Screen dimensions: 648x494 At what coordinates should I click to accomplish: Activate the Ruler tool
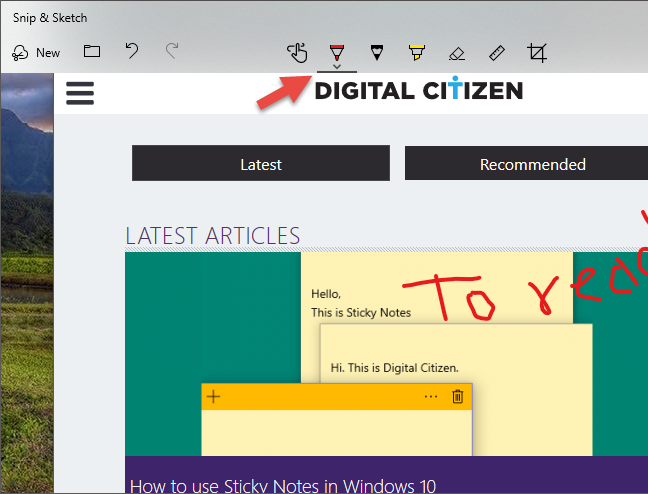(x=497, y=53)
